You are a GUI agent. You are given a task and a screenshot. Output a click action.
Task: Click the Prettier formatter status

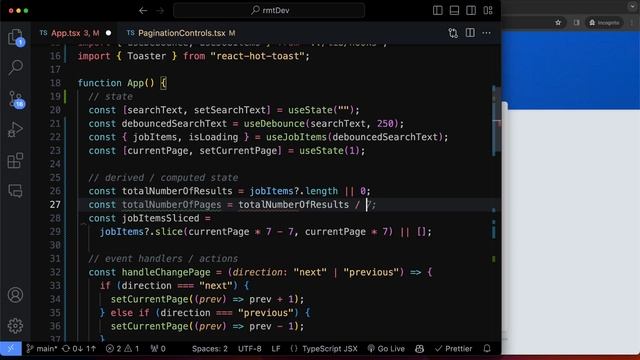click(453, 349)
